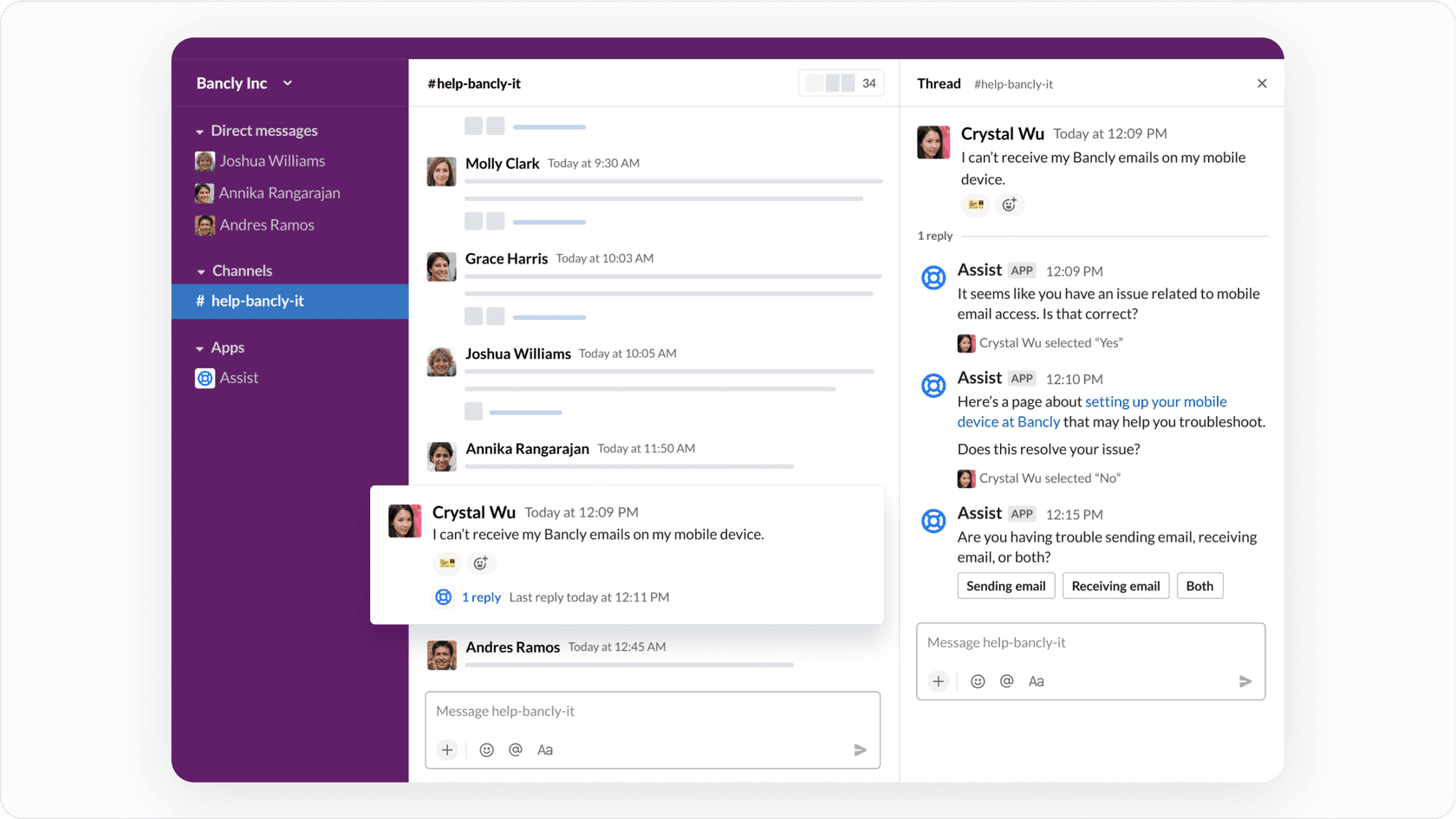
Task: Toggle the emoji reaction on the highlighted message card
Action: pos(481,562)
